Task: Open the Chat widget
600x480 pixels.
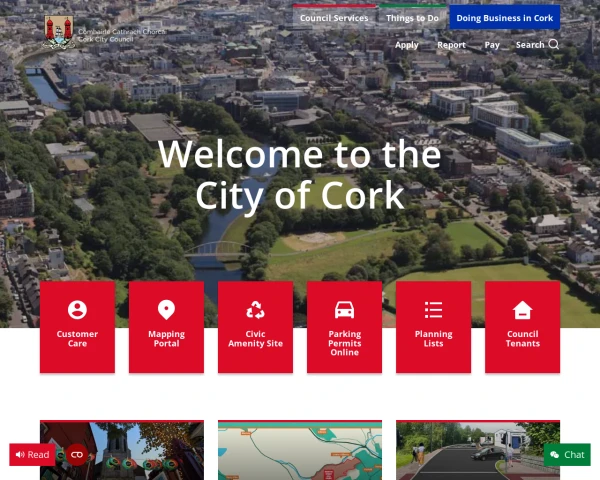Action: coord(567,455)
